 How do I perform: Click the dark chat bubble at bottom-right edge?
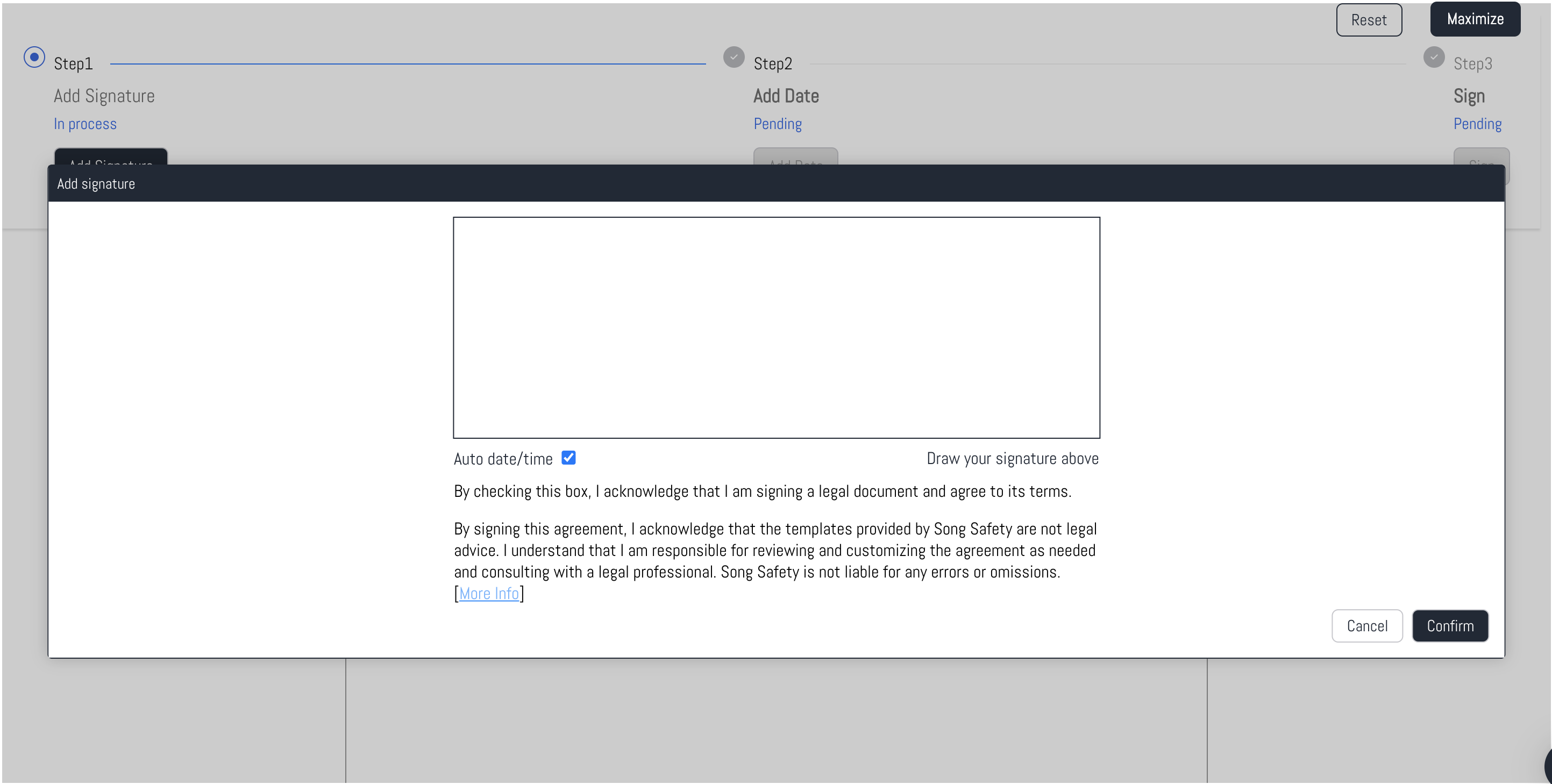pos(1548,765)
